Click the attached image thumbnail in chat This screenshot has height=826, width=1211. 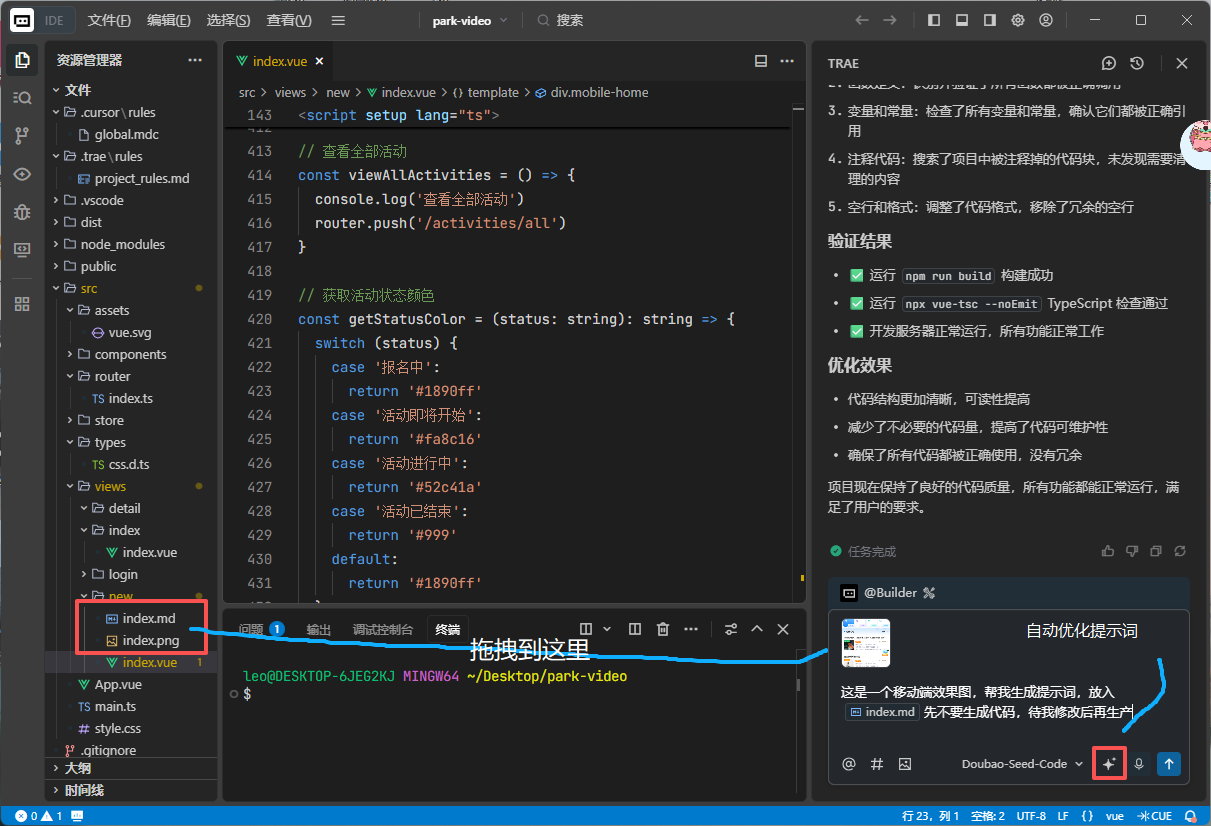(865, 643)
